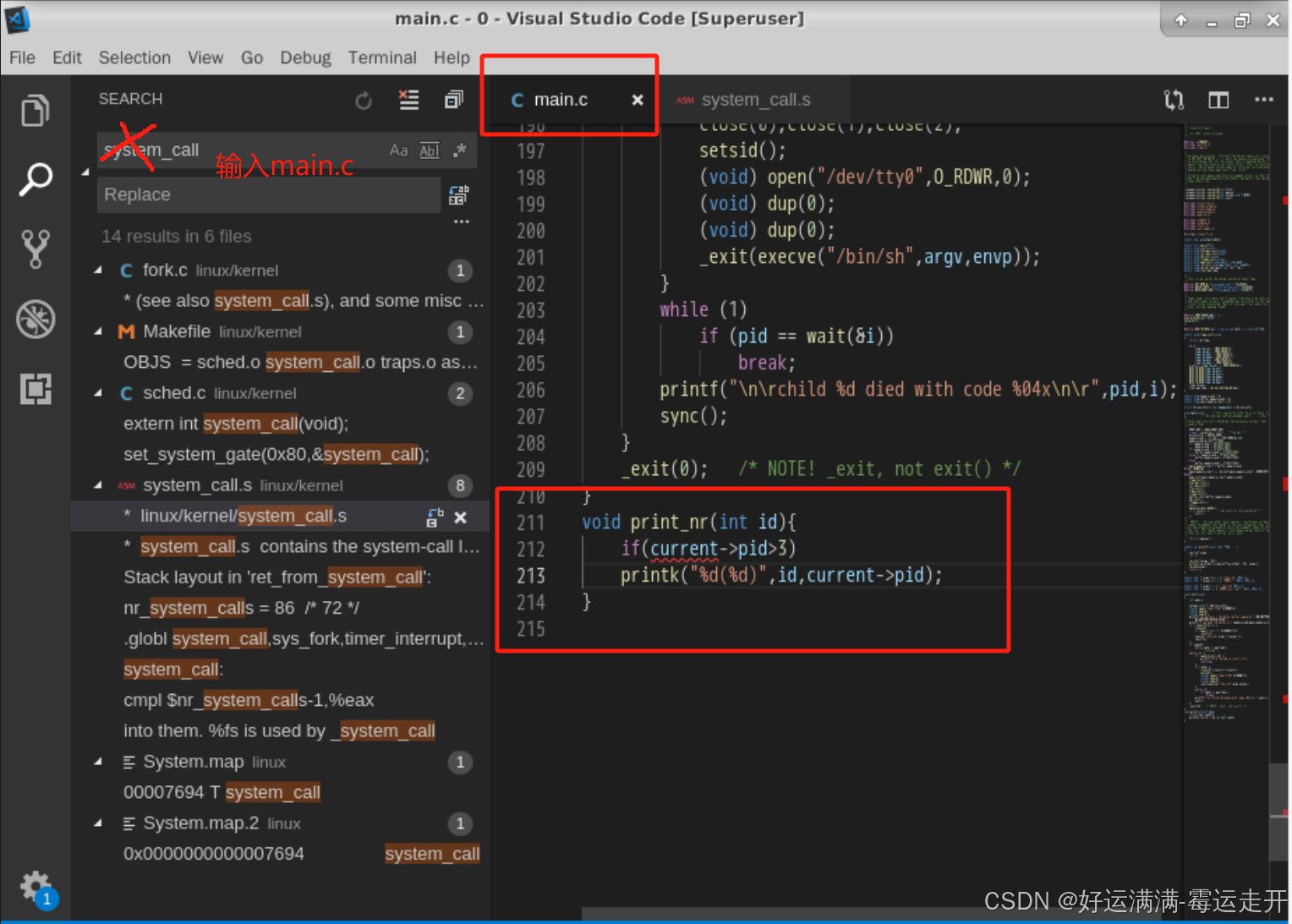Viewport: 1292px width, 924px height.
Task: Clear the search results
Action: point(408,100)
